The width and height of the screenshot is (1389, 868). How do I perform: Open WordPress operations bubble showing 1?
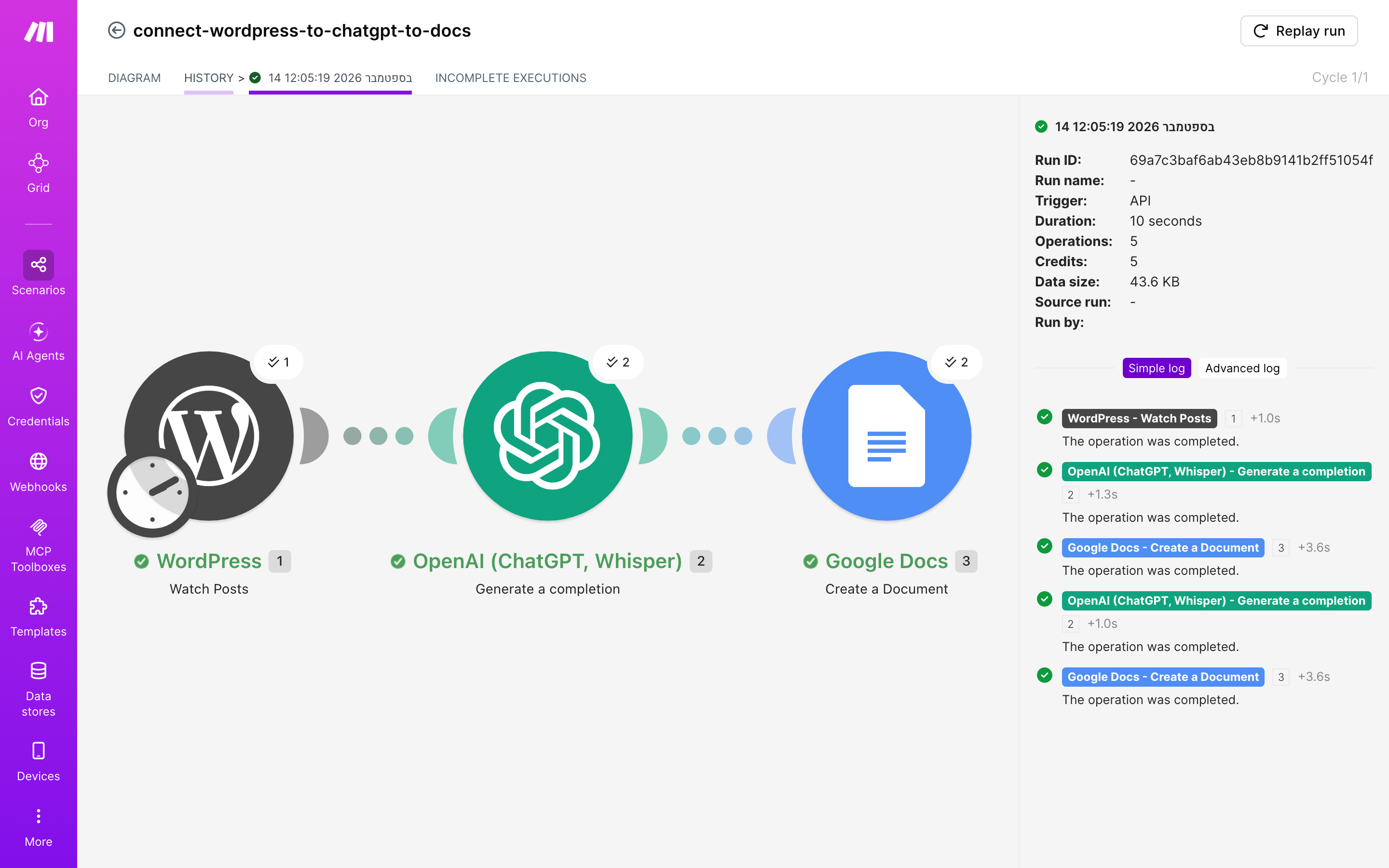point(279,362)
